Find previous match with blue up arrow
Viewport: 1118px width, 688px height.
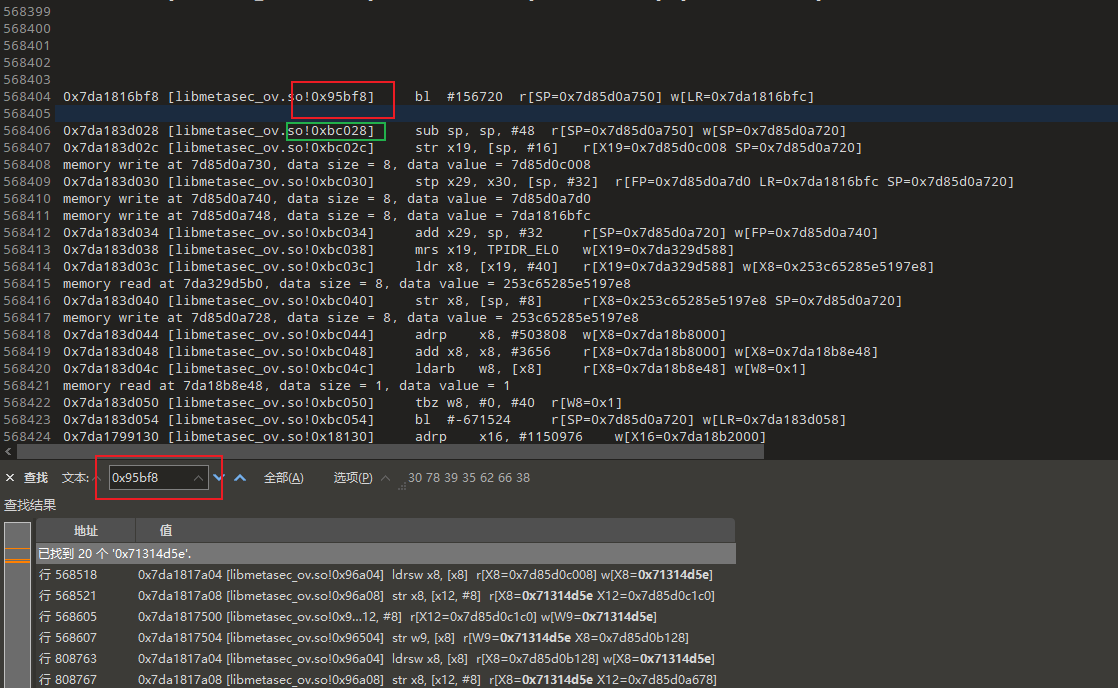point(240,478)
